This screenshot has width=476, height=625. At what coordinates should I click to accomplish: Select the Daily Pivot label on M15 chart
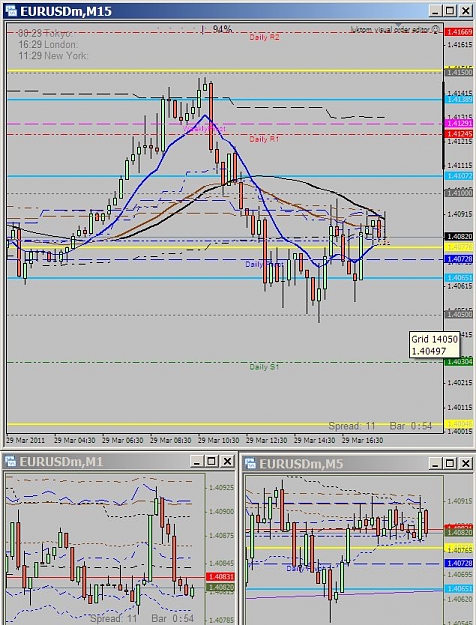[x=264, y=264]
